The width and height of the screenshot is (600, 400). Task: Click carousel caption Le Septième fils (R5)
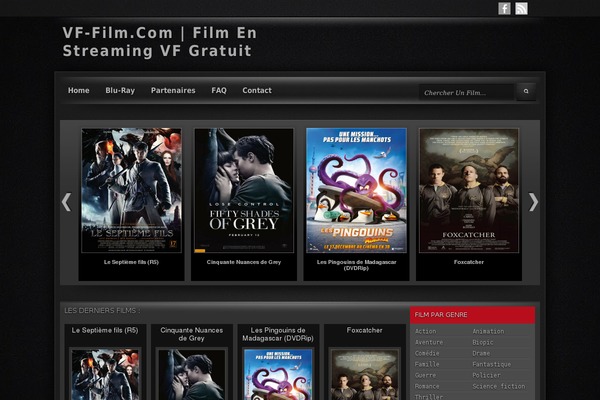coord(131,262)
